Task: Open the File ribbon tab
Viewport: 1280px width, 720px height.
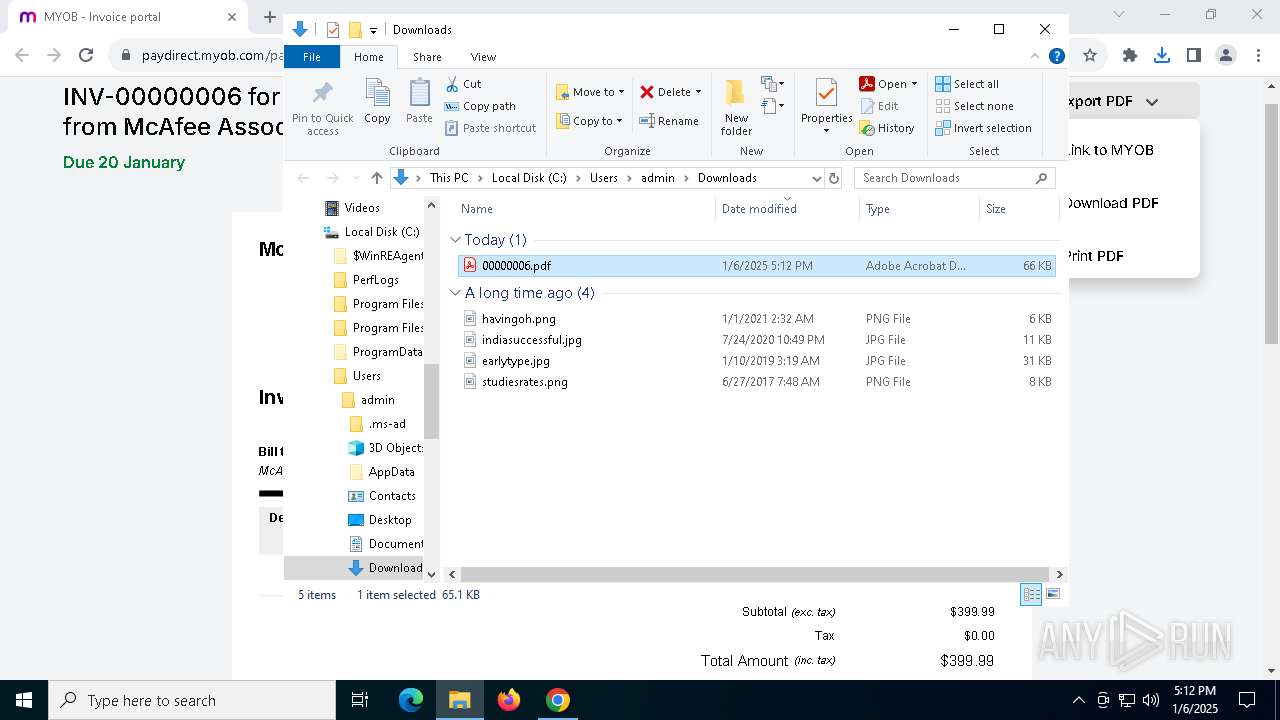Action: point(312,57)
